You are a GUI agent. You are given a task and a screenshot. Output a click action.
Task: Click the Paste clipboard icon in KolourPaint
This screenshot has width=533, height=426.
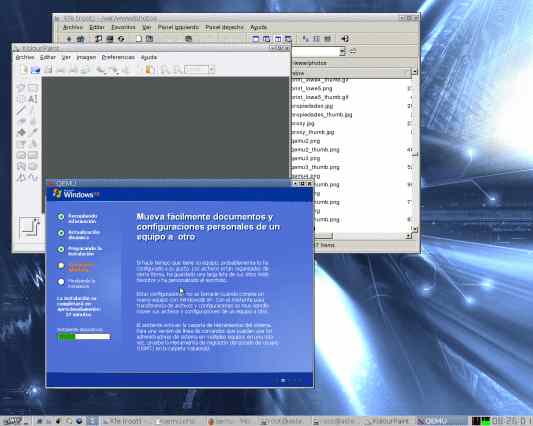point(149,70)
